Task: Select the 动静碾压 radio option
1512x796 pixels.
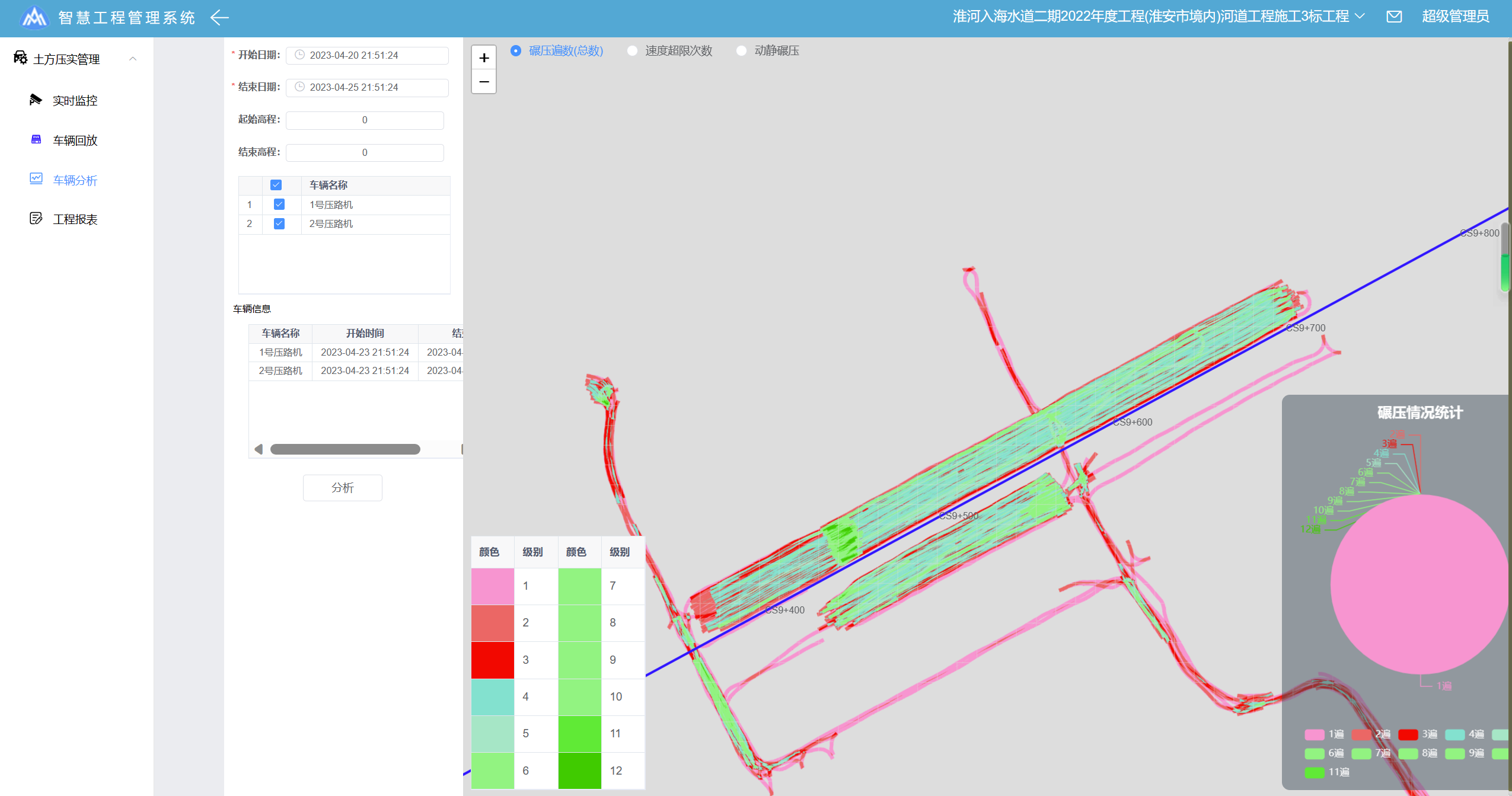Action: (x=741, y=51)
